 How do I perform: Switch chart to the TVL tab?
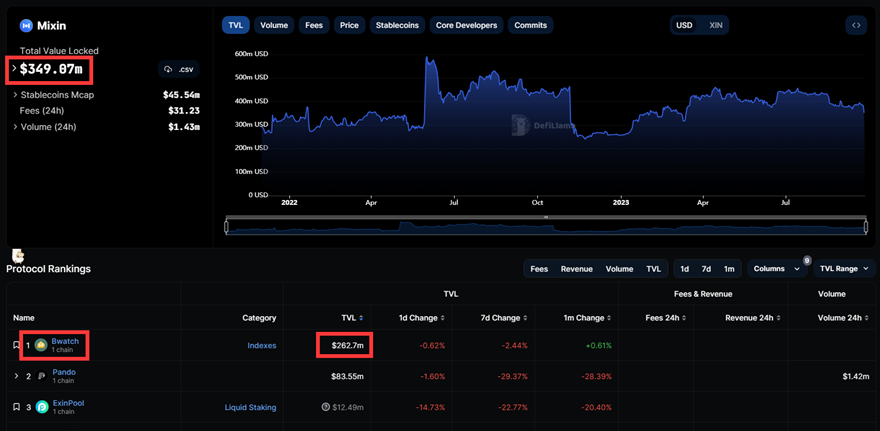pos(235,25)
